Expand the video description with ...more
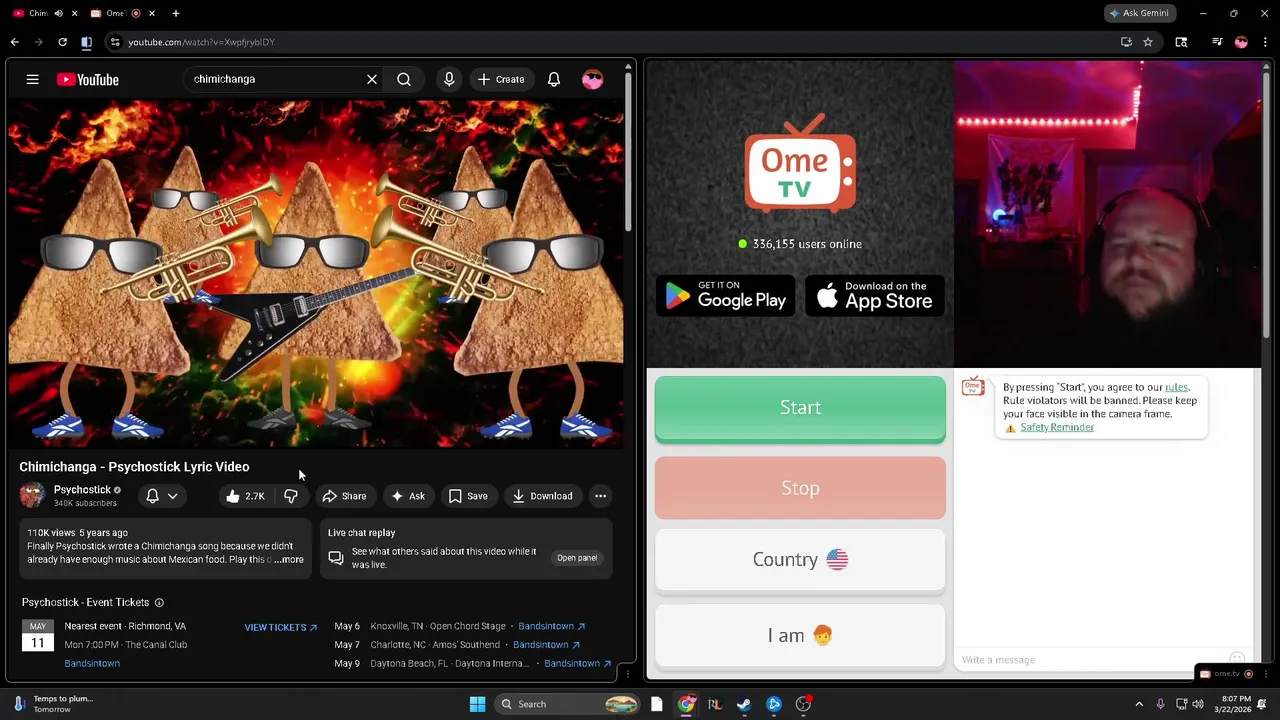1280x720 pixels. (287, 559)
